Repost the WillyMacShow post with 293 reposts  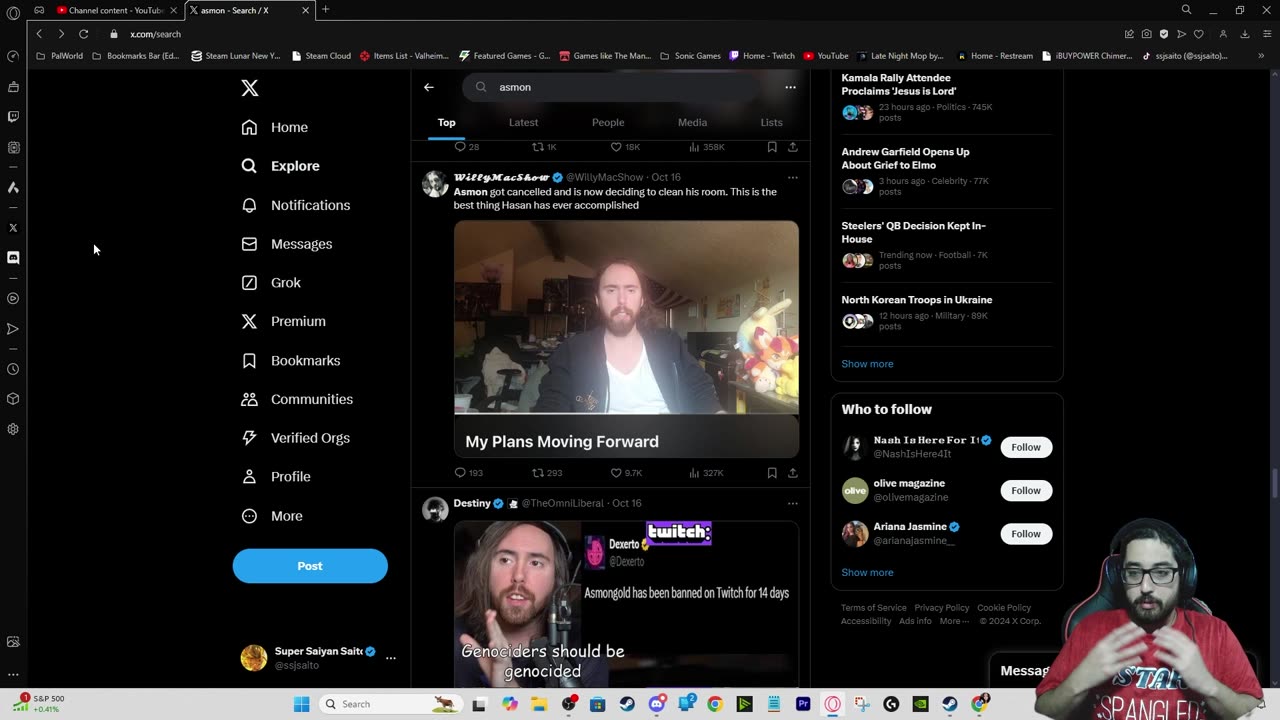click(547, 473)
